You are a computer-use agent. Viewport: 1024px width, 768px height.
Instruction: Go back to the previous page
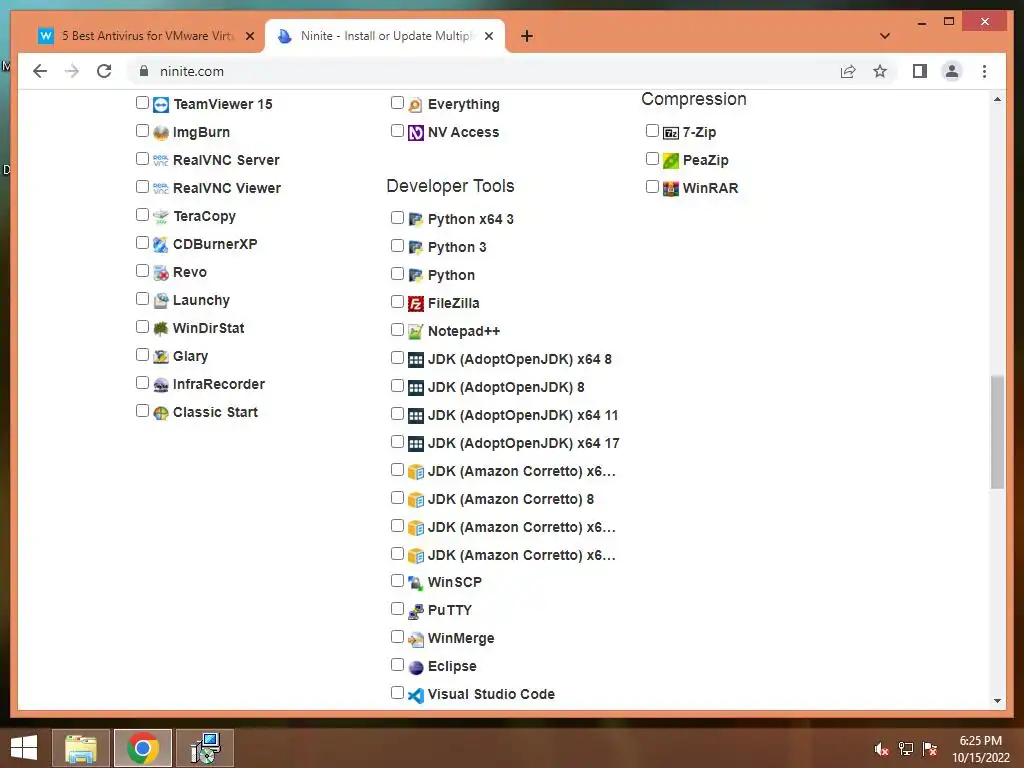click(40, 71)
